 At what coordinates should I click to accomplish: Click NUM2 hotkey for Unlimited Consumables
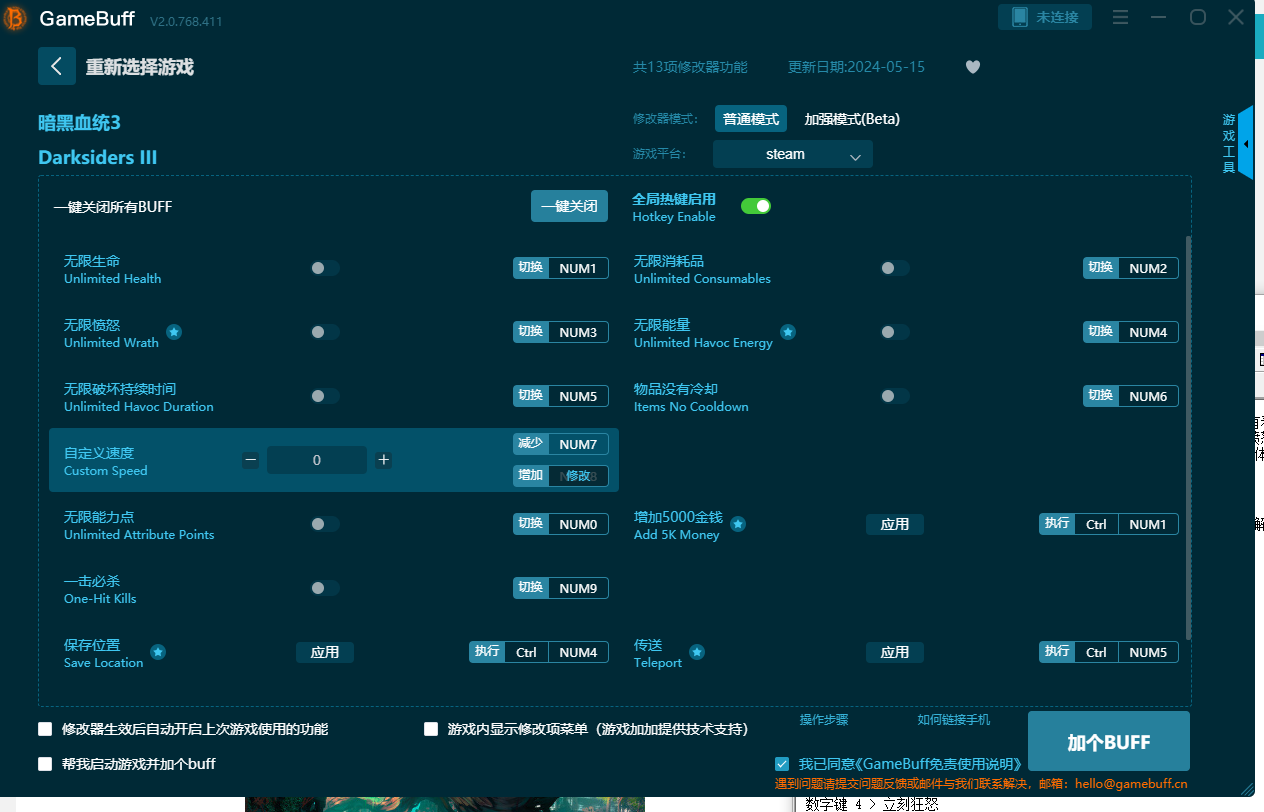click(1148, 268)
